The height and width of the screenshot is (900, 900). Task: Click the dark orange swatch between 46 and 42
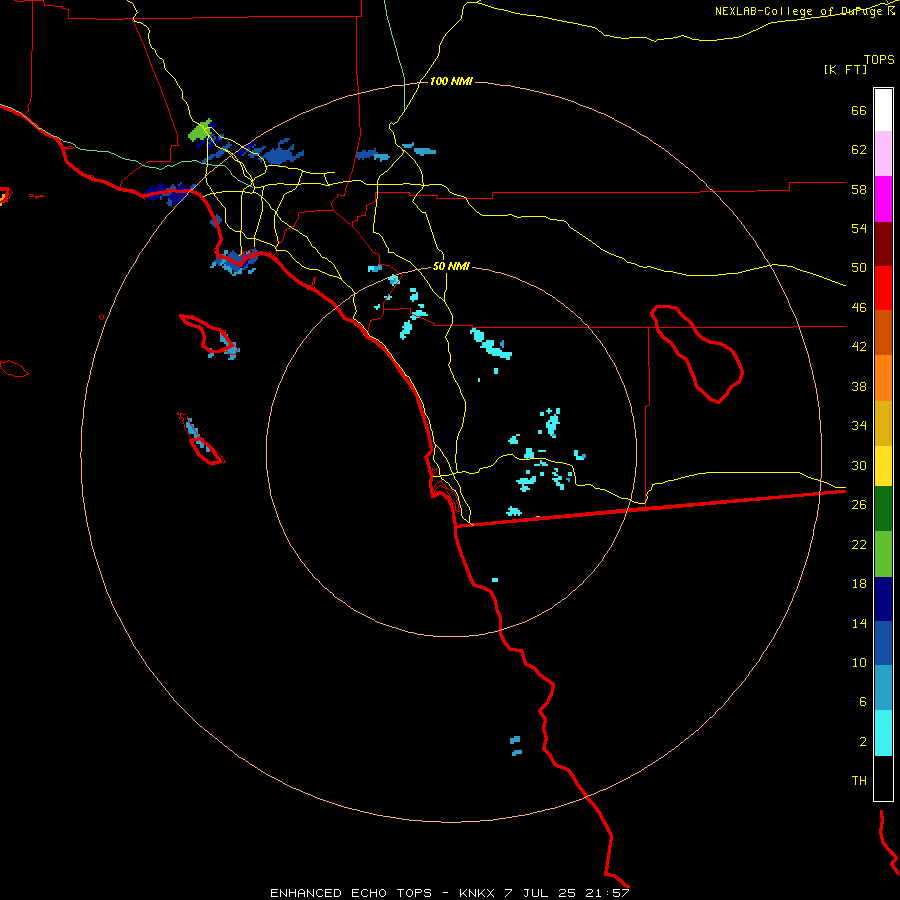(883, 332)
